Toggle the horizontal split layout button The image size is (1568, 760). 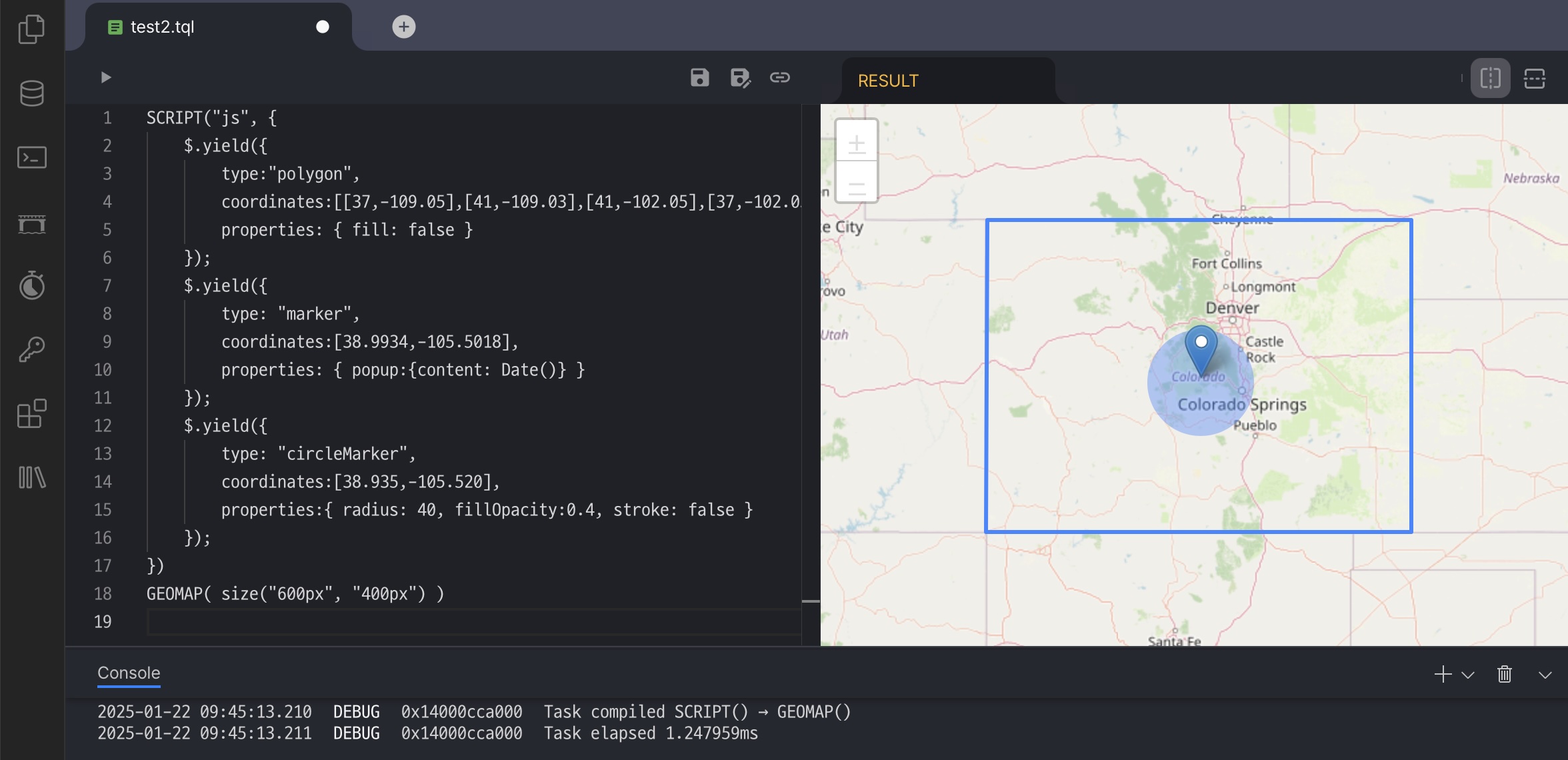(1534, 79)
